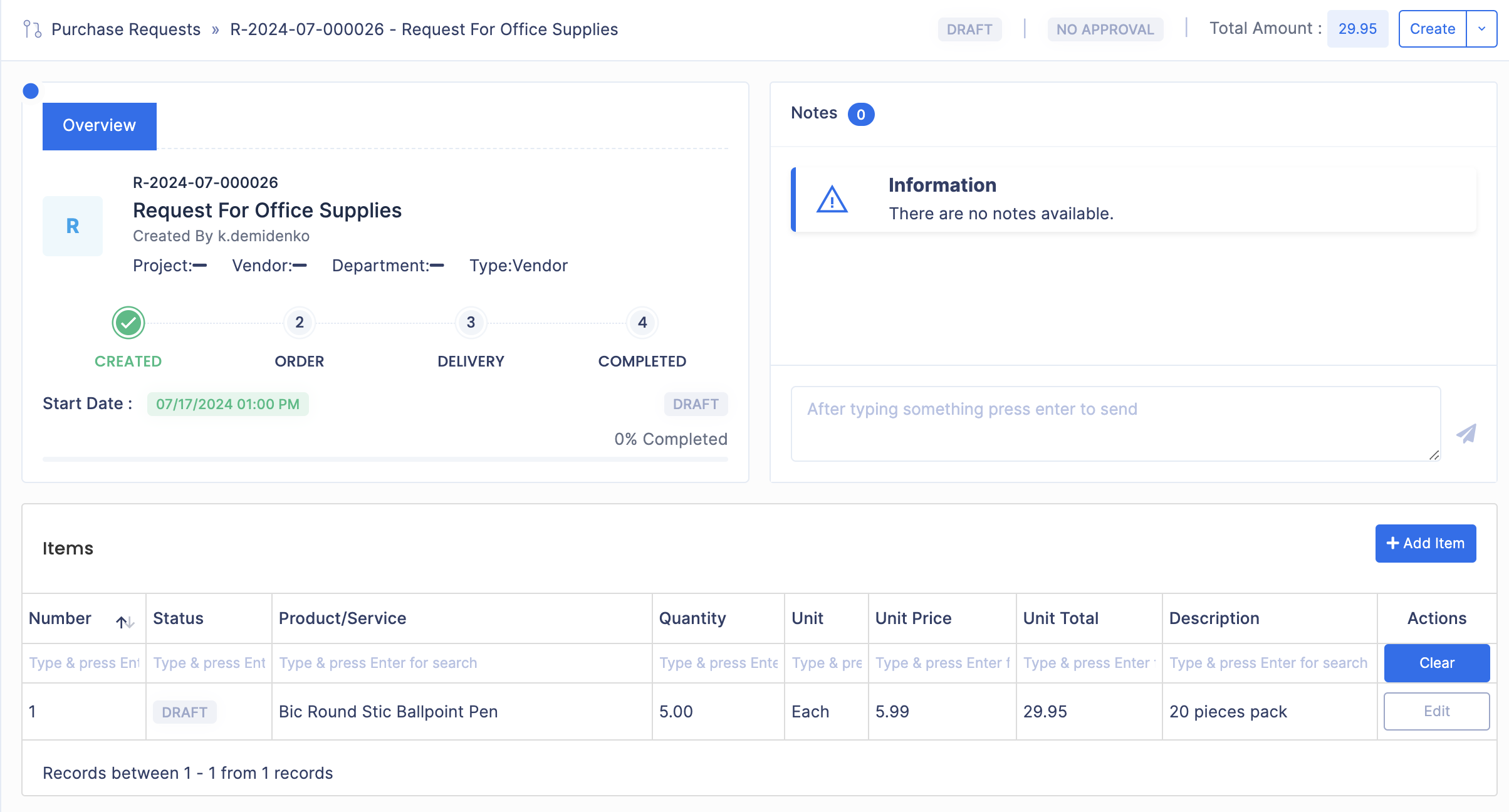Click the send note paper plane icon
Viewport: 1509px width, 812px height.
[1466, 433]
